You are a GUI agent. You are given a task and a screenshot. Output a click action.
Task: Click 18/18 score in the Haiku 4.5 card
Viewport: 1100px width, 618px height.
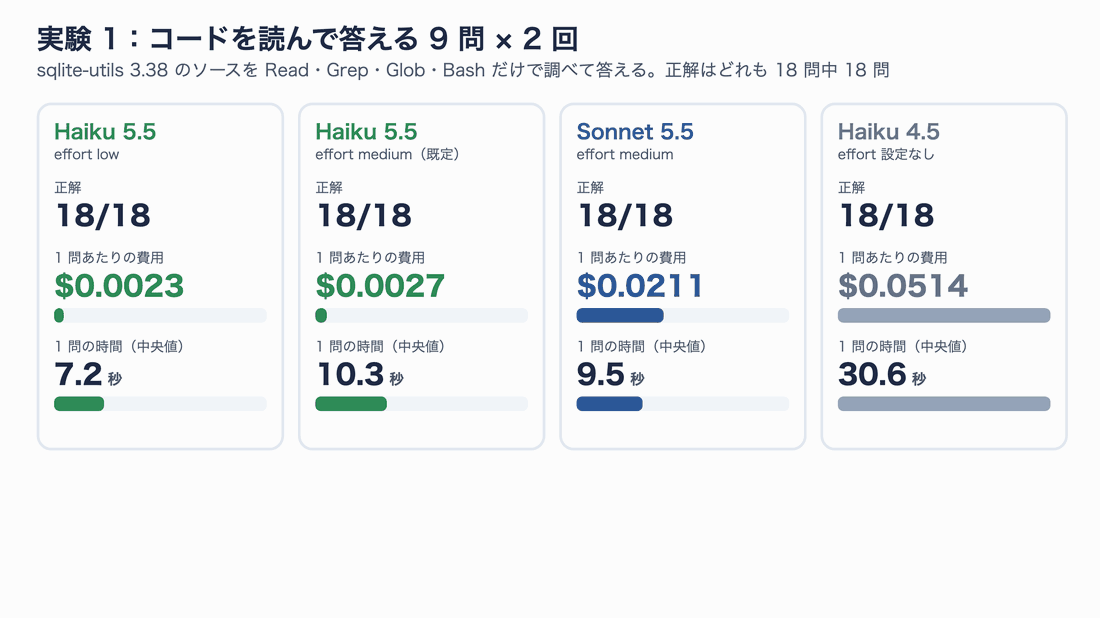(x=886, y=215)
